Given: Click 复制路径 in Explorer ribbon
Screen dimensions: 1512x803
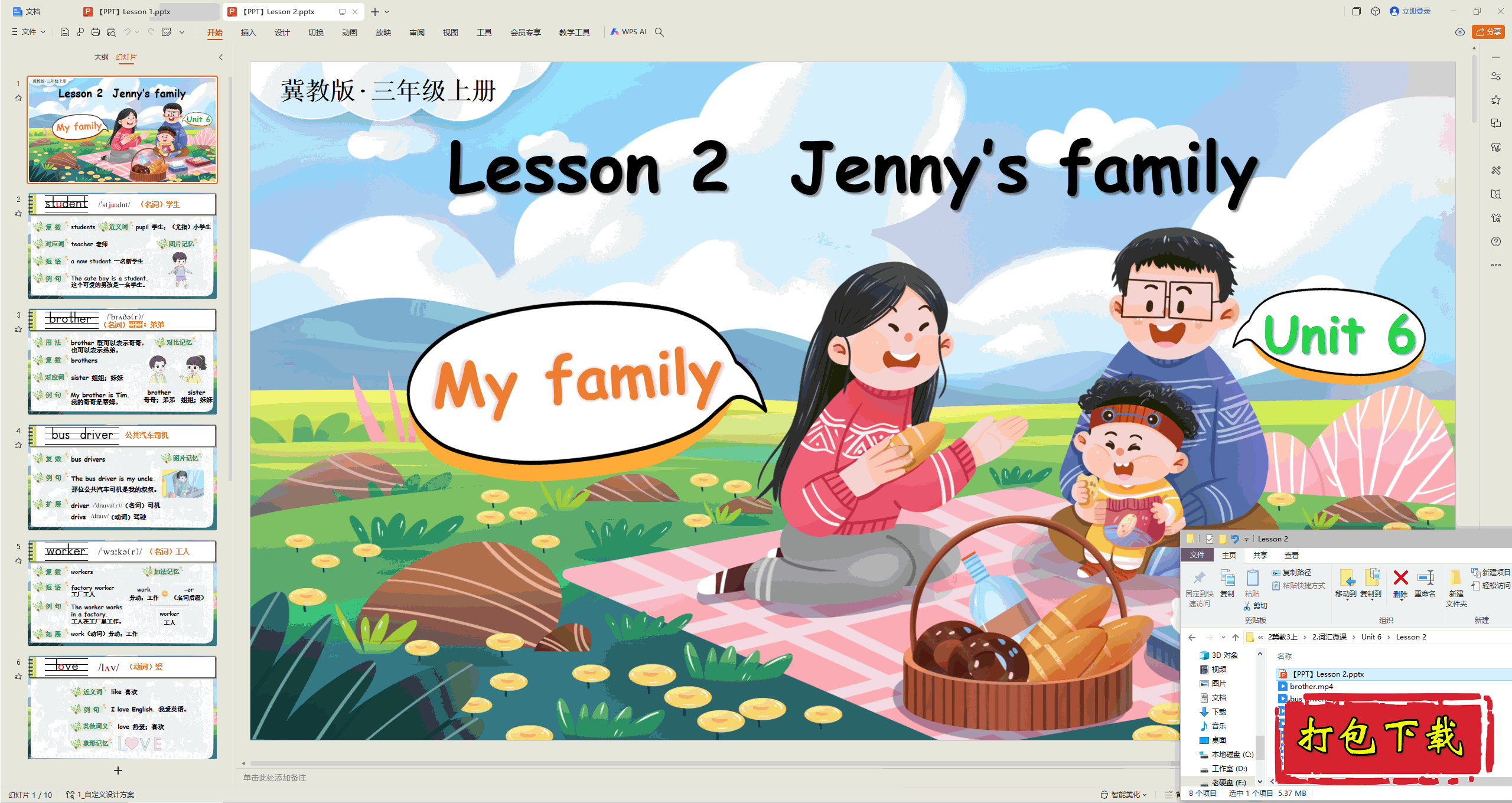Looking at the screenshot, I should point(1292,572).
